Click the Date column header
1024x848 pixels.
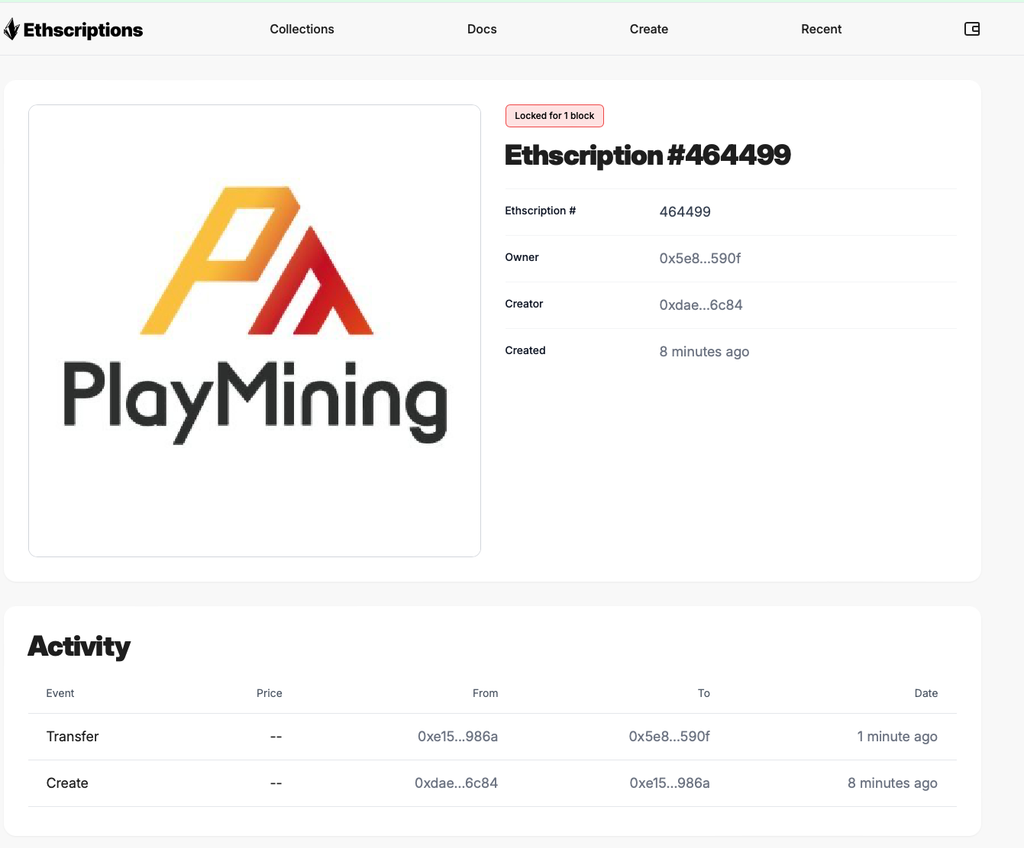coord(926,693)
